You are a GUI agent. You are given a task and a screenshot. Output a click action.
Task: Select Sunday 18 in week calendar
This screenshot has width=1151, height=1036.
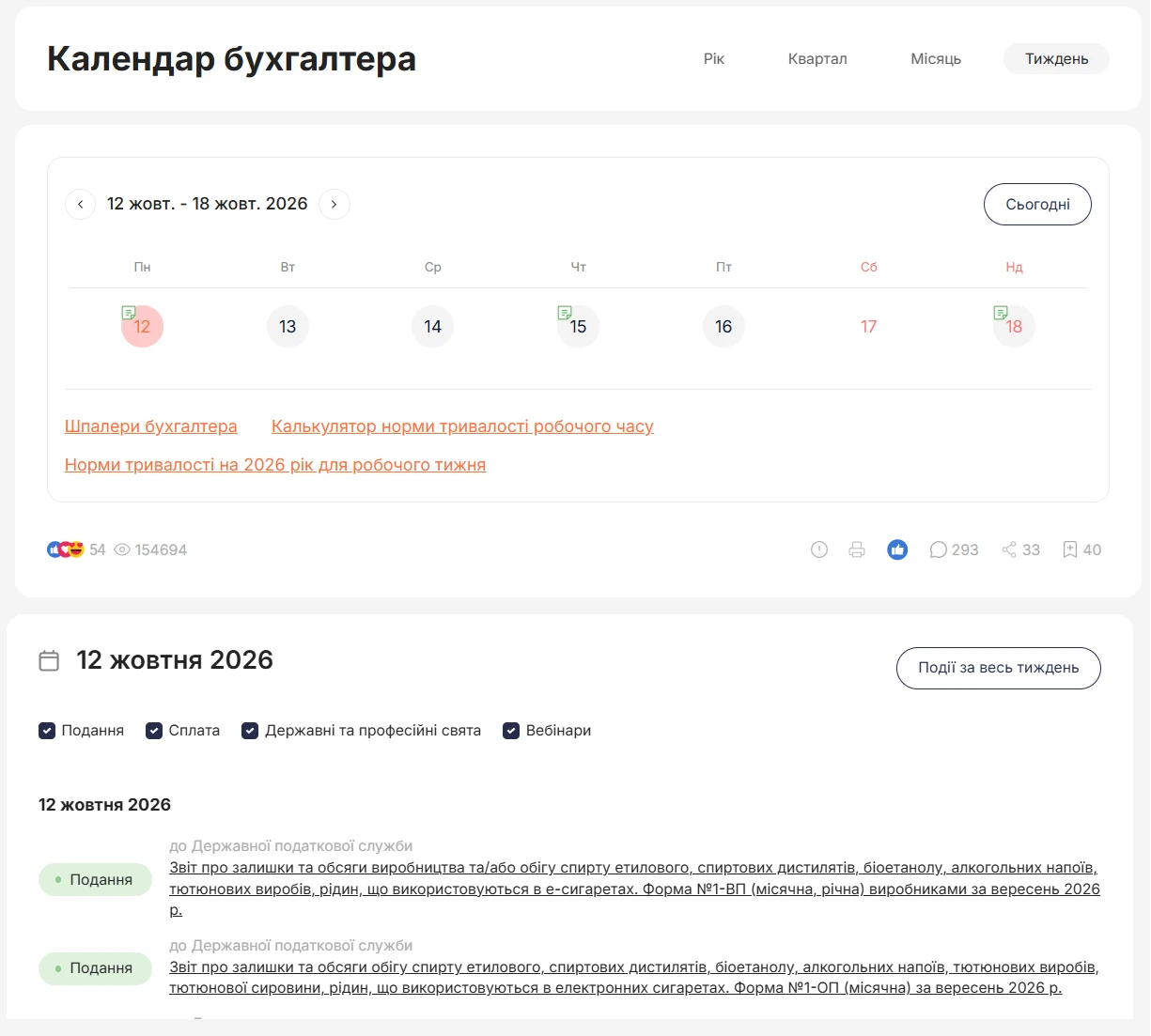[x=1014, y=326]
